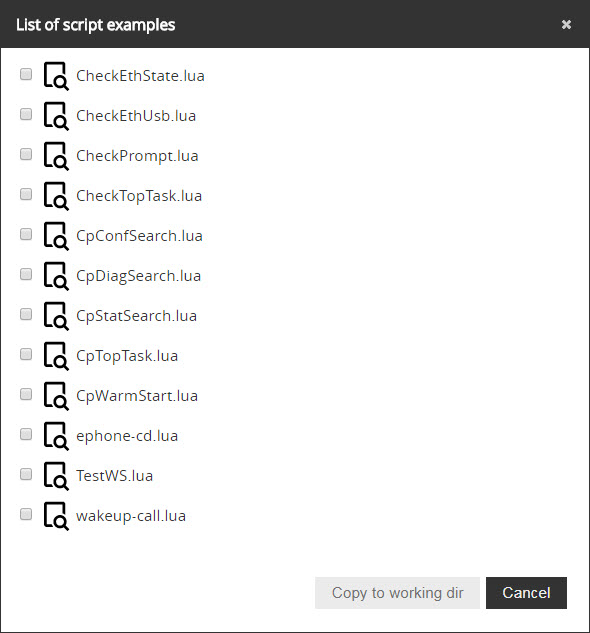Click the TestWS.lua view icon

tap(56, 476)
